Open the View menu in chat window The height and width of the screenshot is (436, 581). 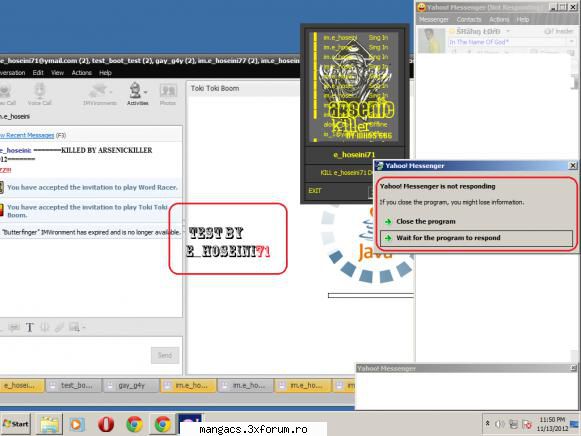57,73
